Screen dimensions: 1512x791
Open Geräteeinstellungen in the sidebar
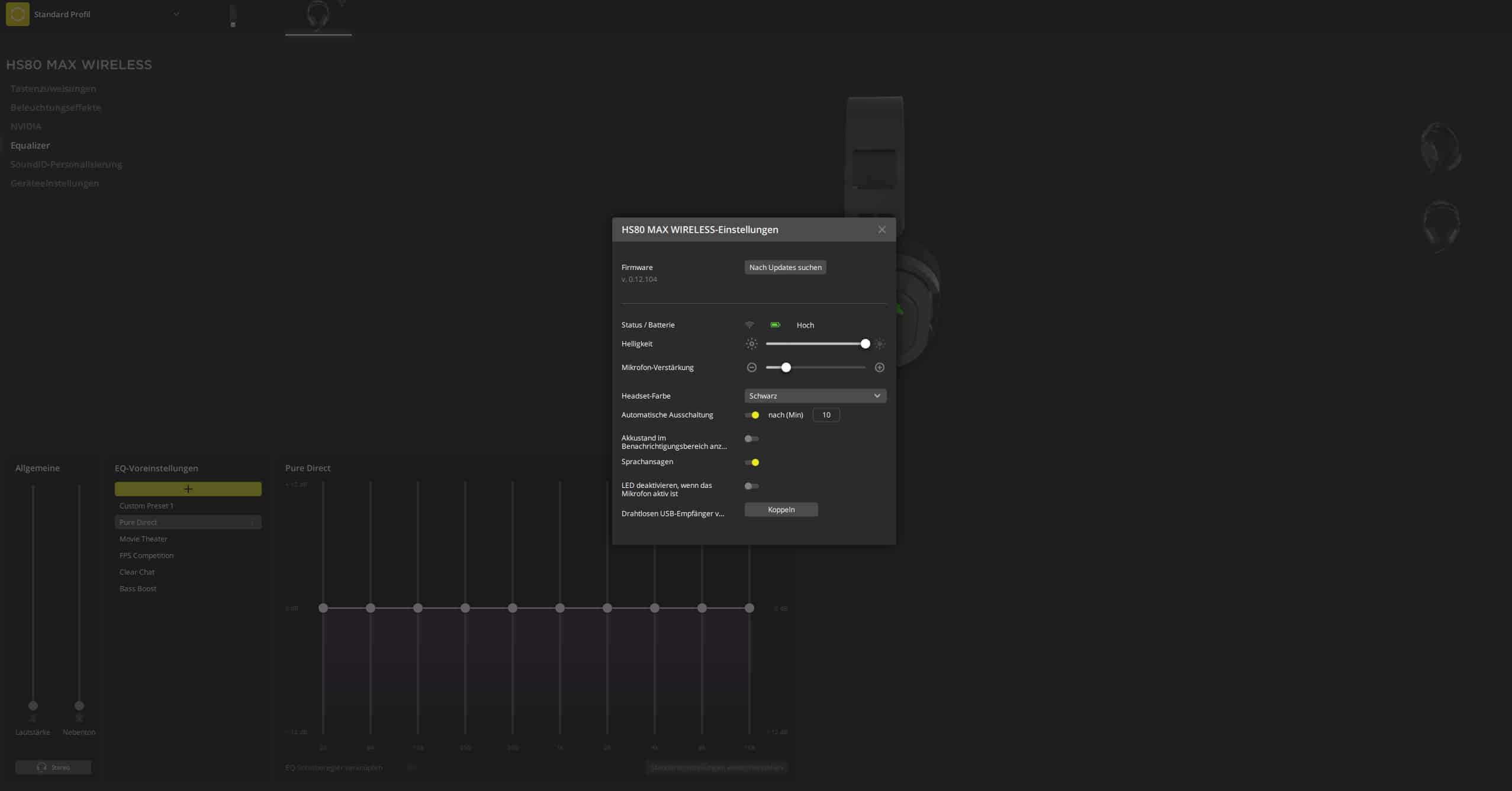point(54,184)
